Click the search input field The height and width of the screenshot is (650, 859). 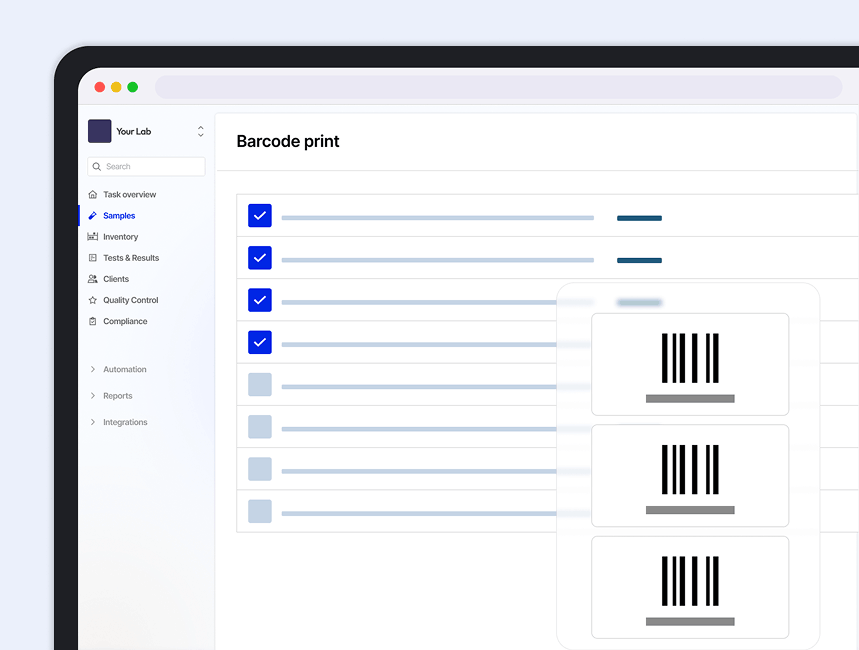pos(145,166)
